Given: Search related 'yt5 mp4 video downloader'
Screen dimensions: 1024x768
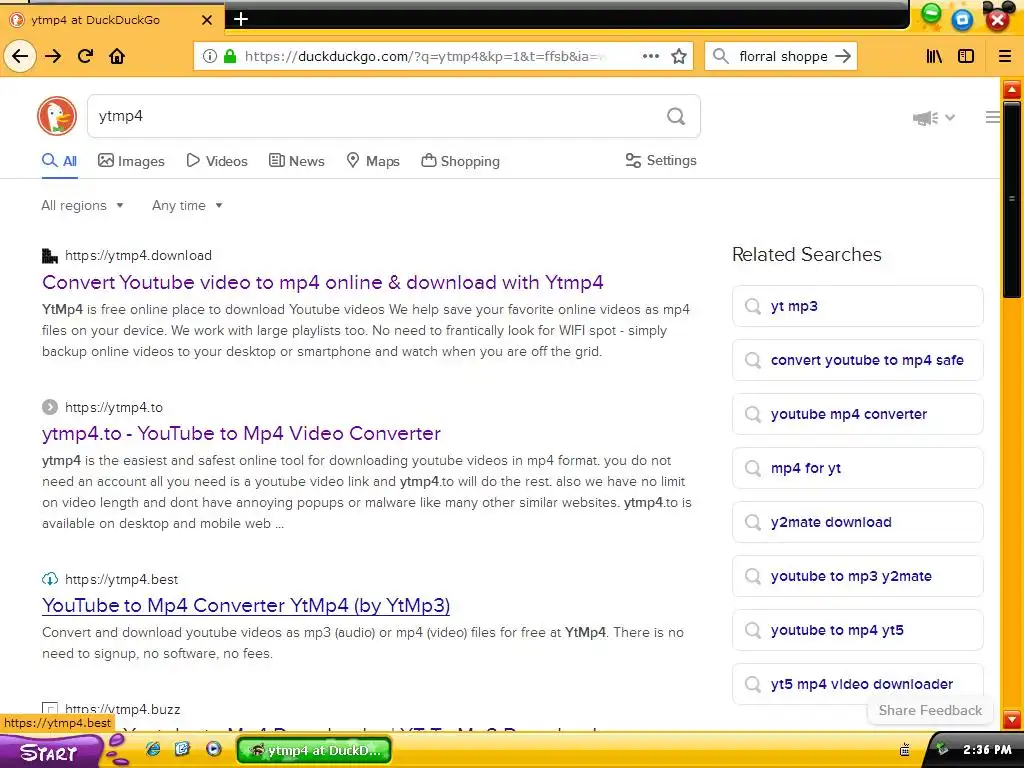Looking at the screenshot, I should point(857,684).
